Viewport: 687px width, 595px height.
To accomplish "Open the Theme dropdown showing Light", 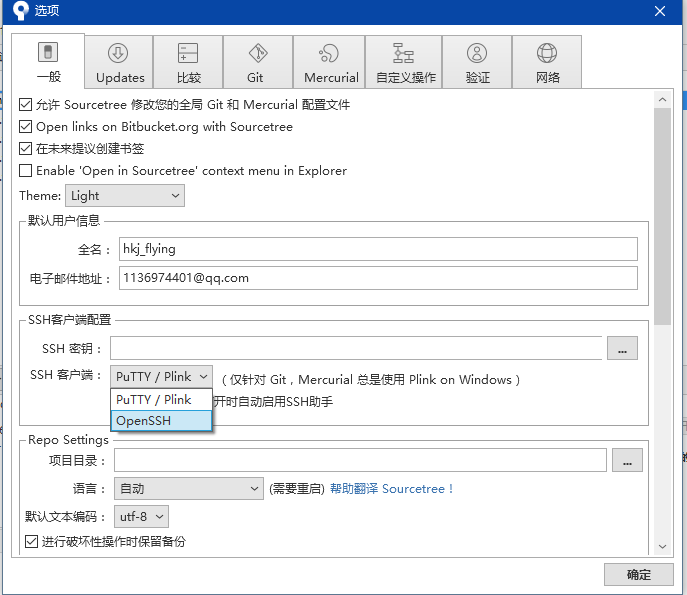I will tap(125, 195).
